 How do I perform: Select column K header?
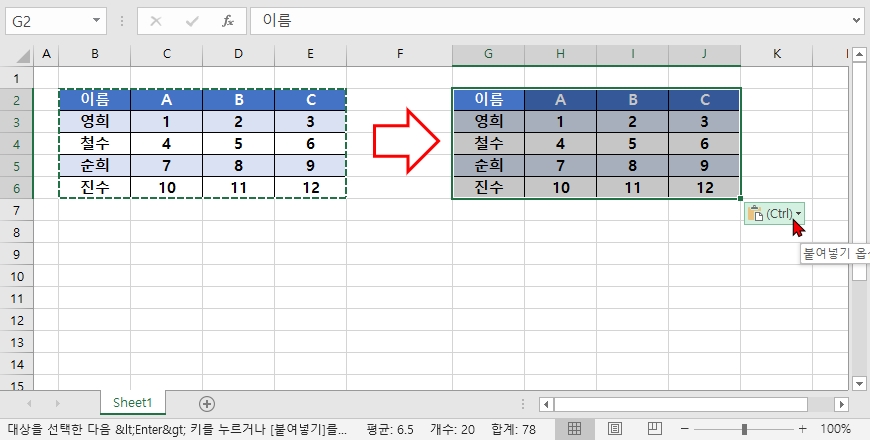coord(776,54)
